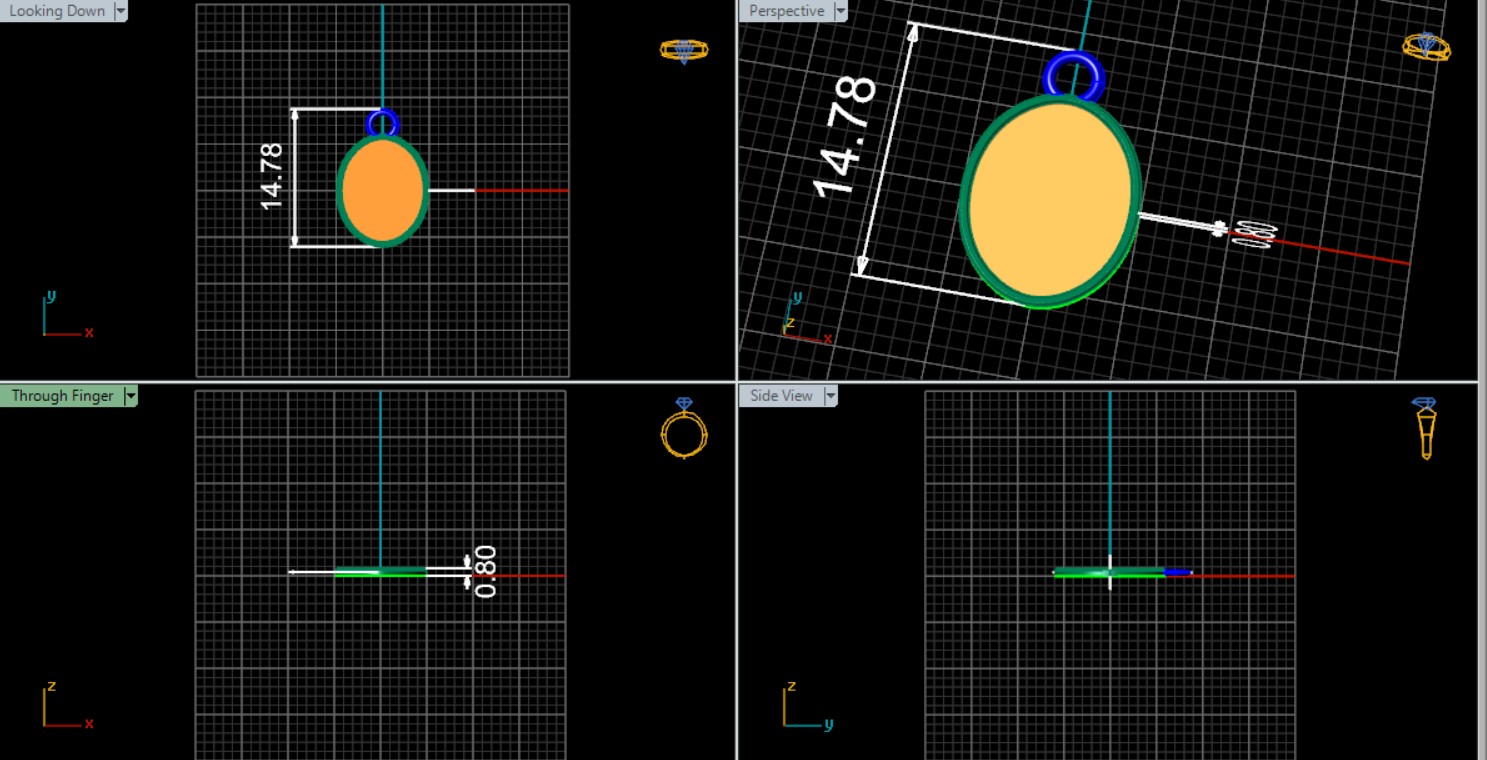This screenshot has height=760, width=1487.
Task: Activate the Looking Down viewport title
Action: [x=57, y=11]
